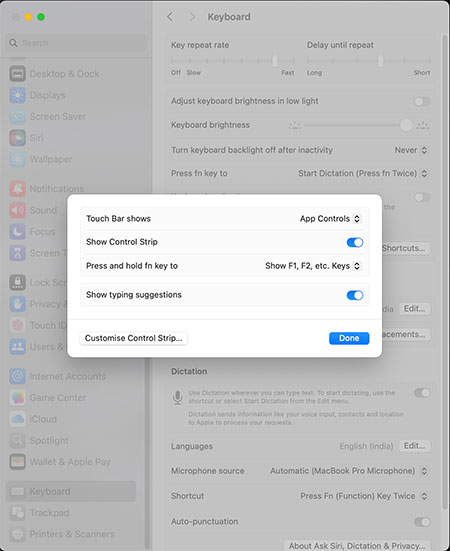
Task: Click the Search field in sidebar
Action: click(x=77, y=43)
